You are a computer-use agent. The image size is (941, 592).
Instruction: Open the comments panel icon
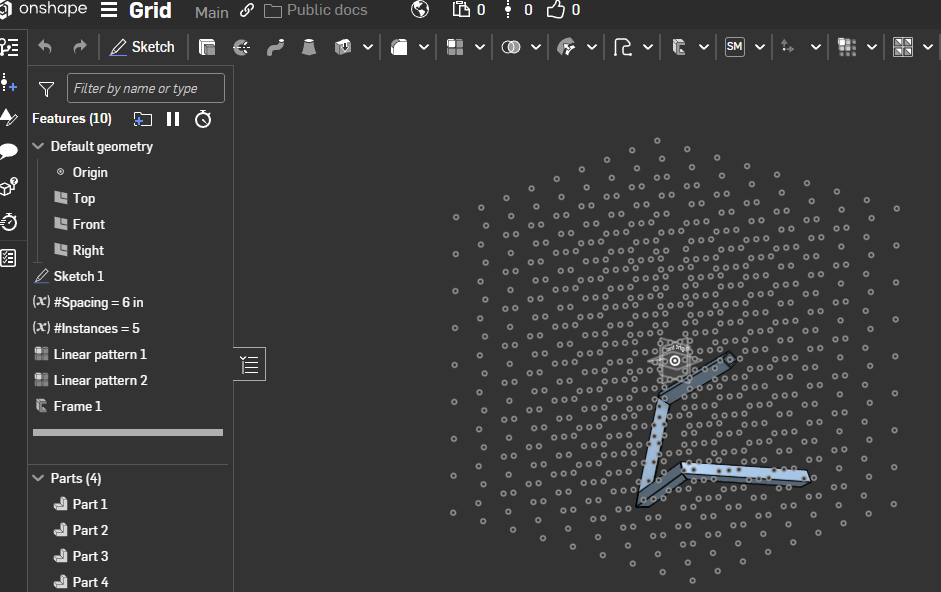point(9,150)
